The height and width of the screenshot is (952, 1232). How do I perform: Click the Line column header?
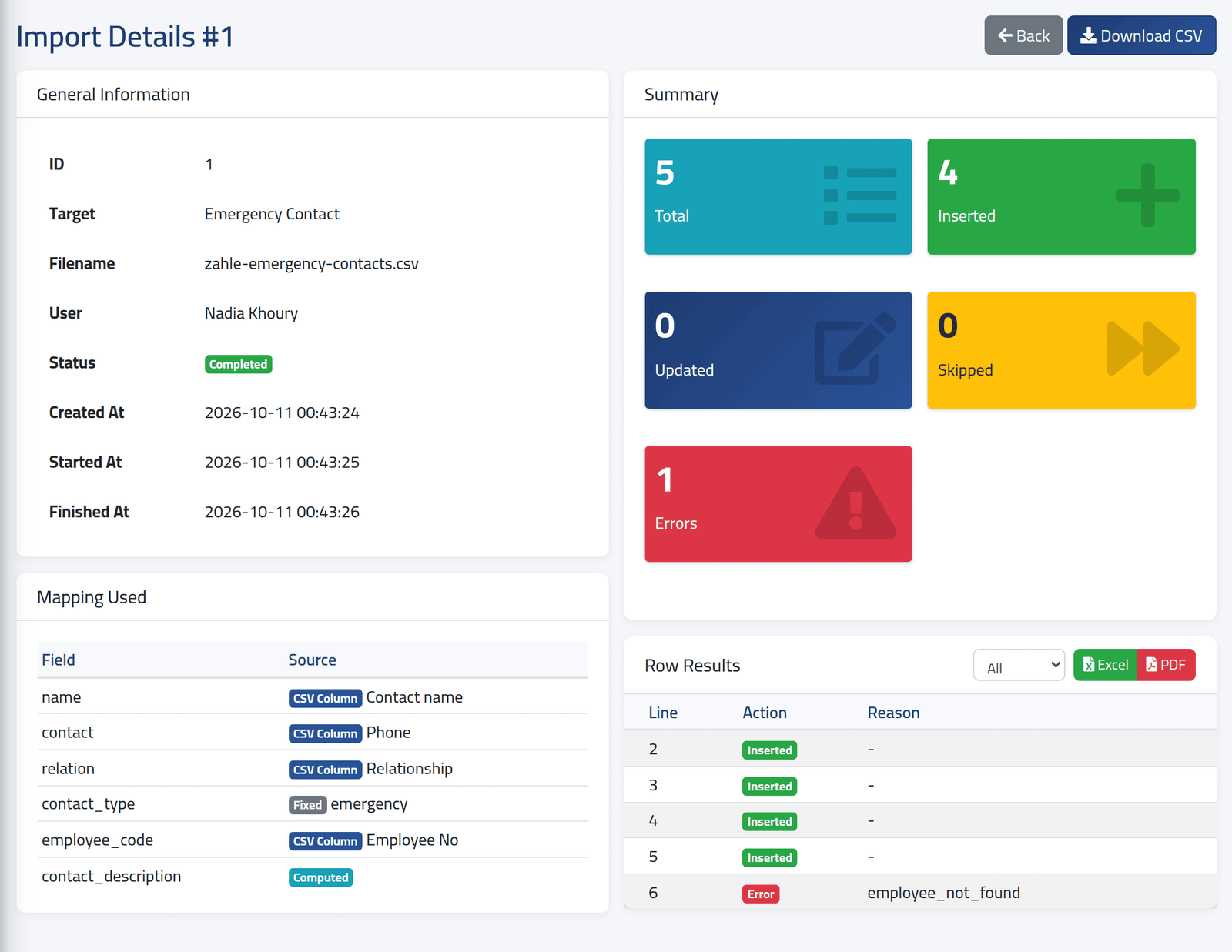(663, 713)
